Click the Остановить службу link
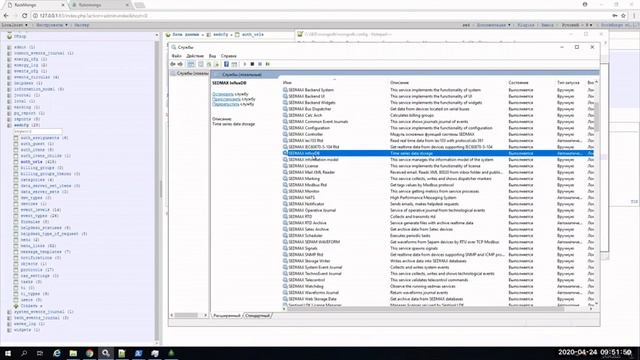The height and width of the screenshot is (360, 640). (223, 94)
